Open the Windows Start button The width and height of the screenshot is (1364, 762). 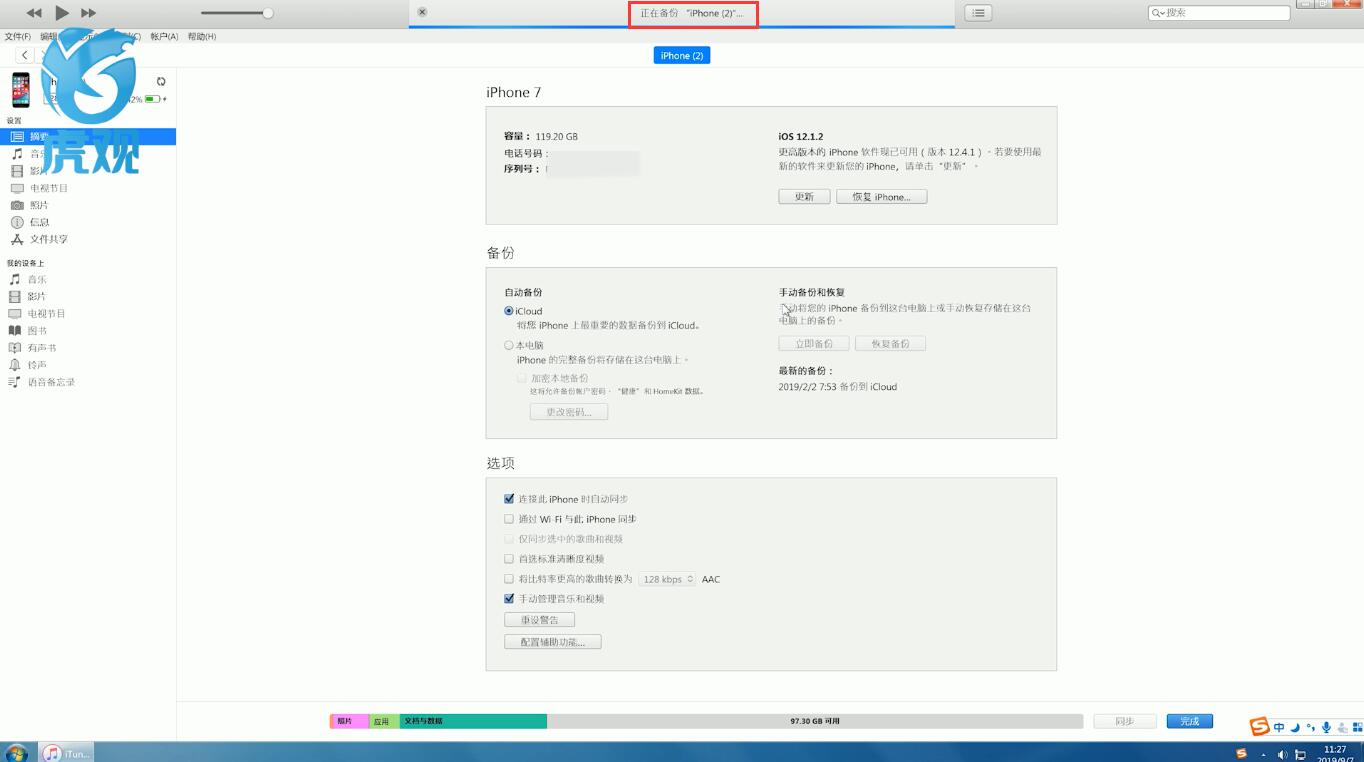pyautogui.click(x=16, y=753)
